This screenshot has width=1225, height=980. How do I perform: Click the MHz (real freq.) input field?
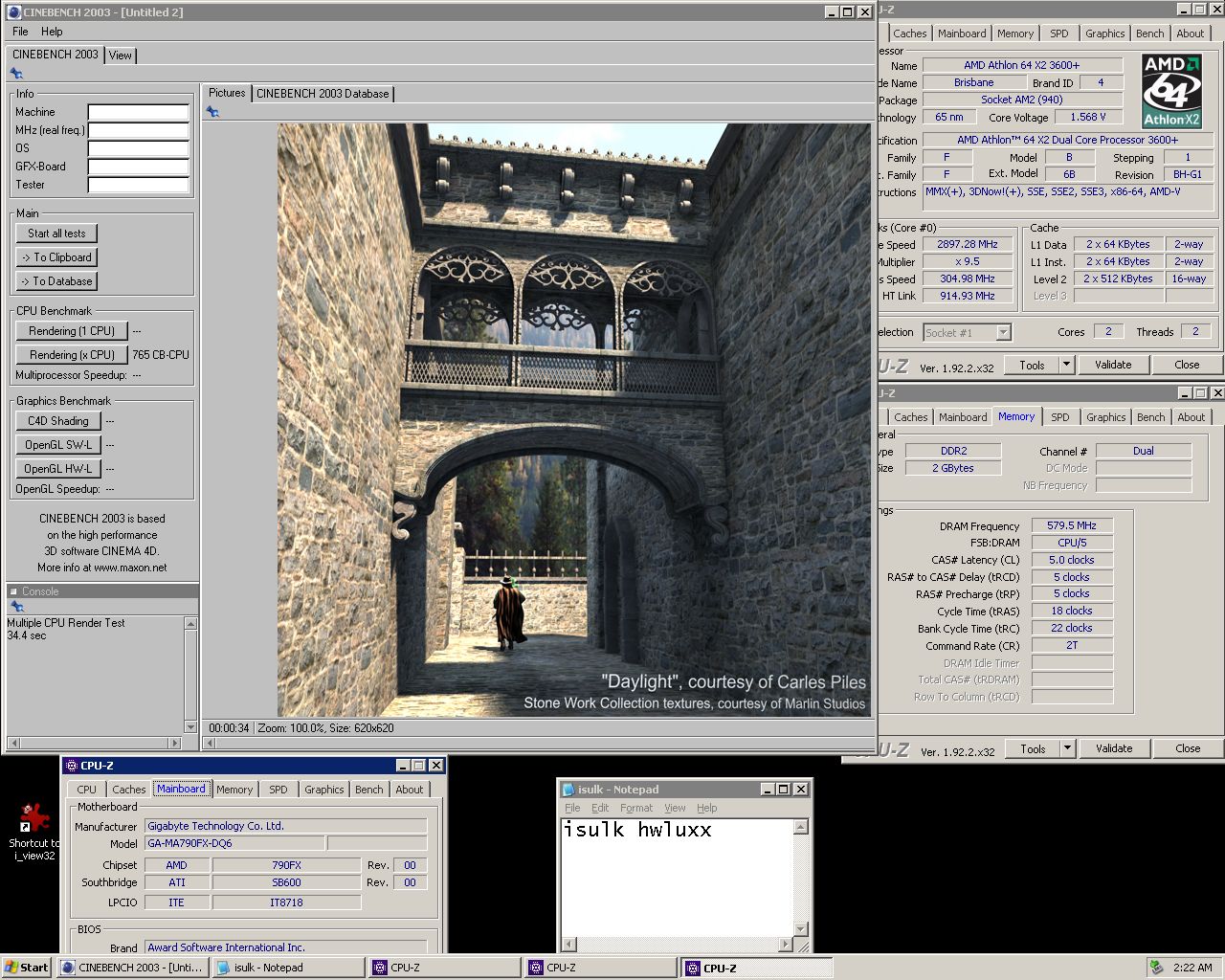pos(139,130)
